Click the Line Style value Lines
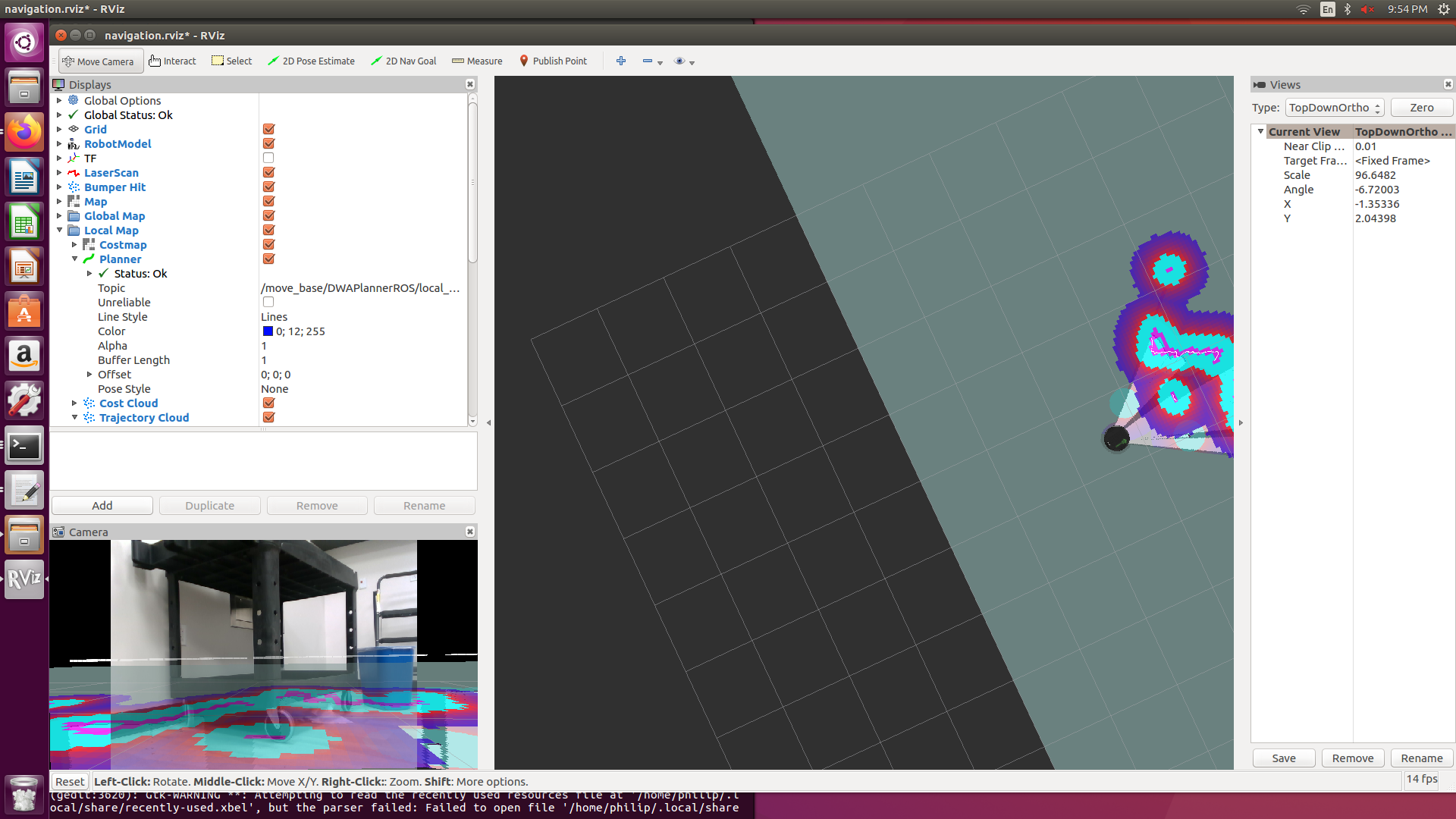 click(362, 317)
